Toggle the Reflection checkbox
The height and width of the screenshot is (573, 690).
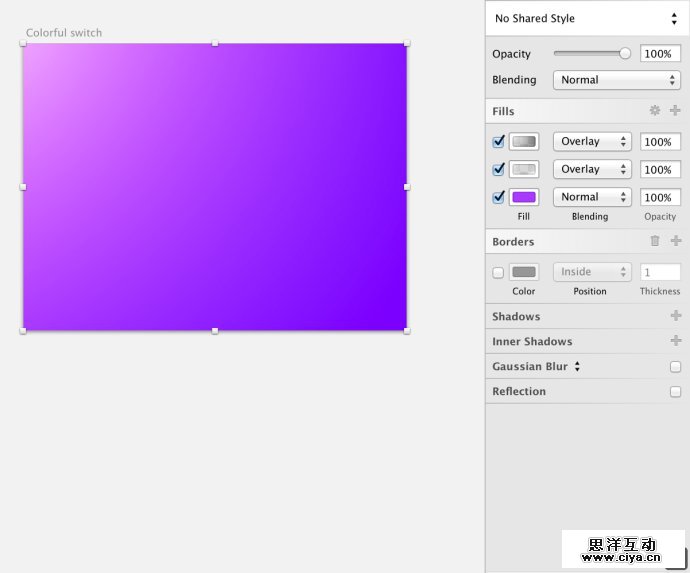coord(675,392)
